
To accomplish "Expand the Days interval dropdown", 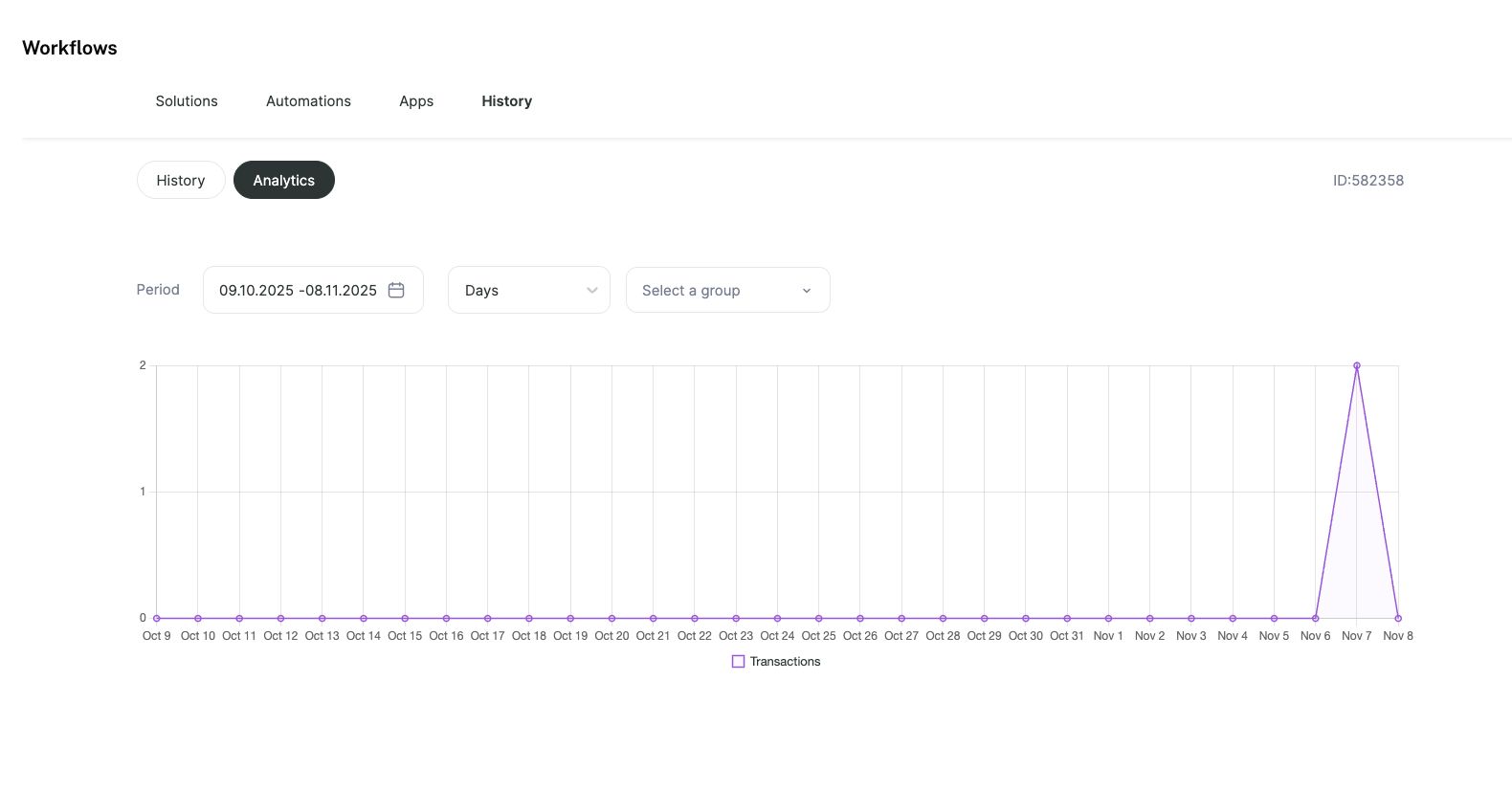I will [529, 290].
